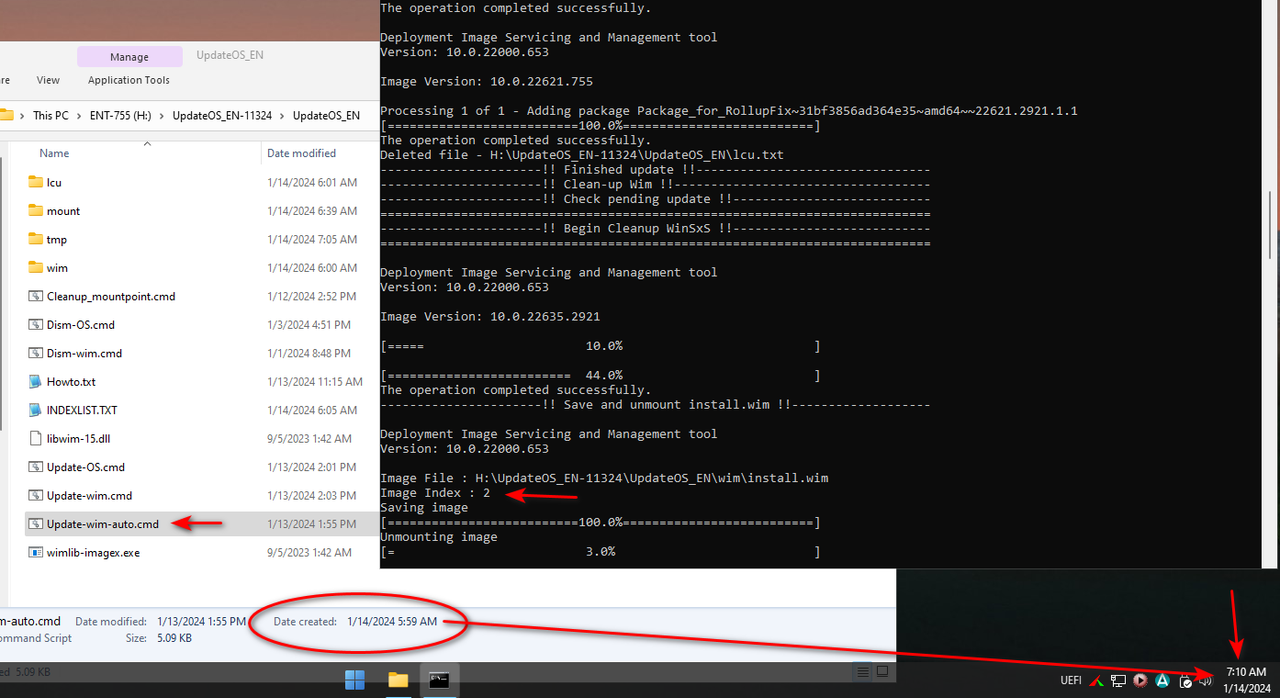The height and width of the screenshot is (698, 1280).
Task: Open the Windows Start button
Action: [355, 680]
